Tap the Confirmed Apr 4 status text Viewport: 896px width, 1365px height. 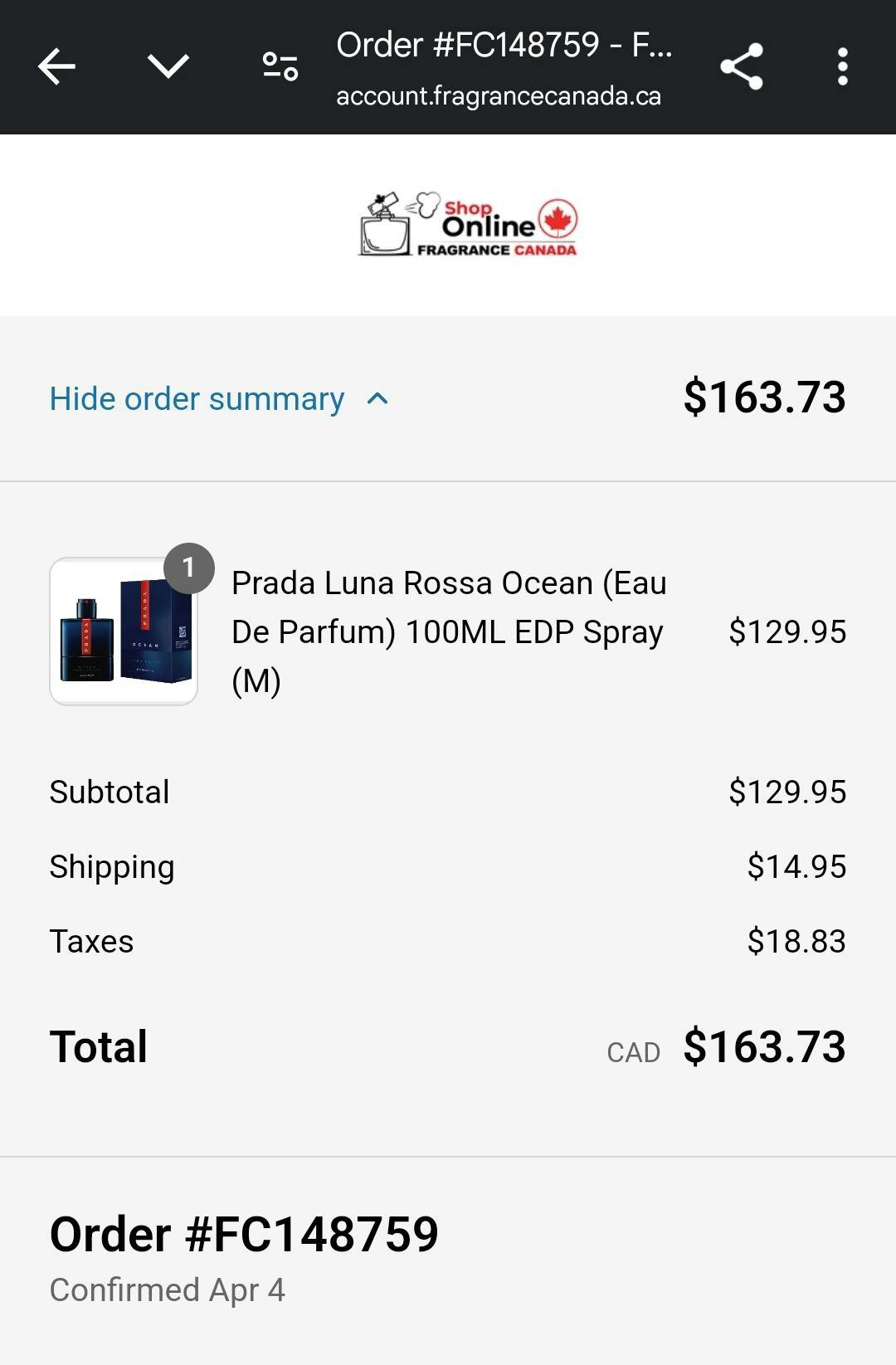(x=167, y=1290)
